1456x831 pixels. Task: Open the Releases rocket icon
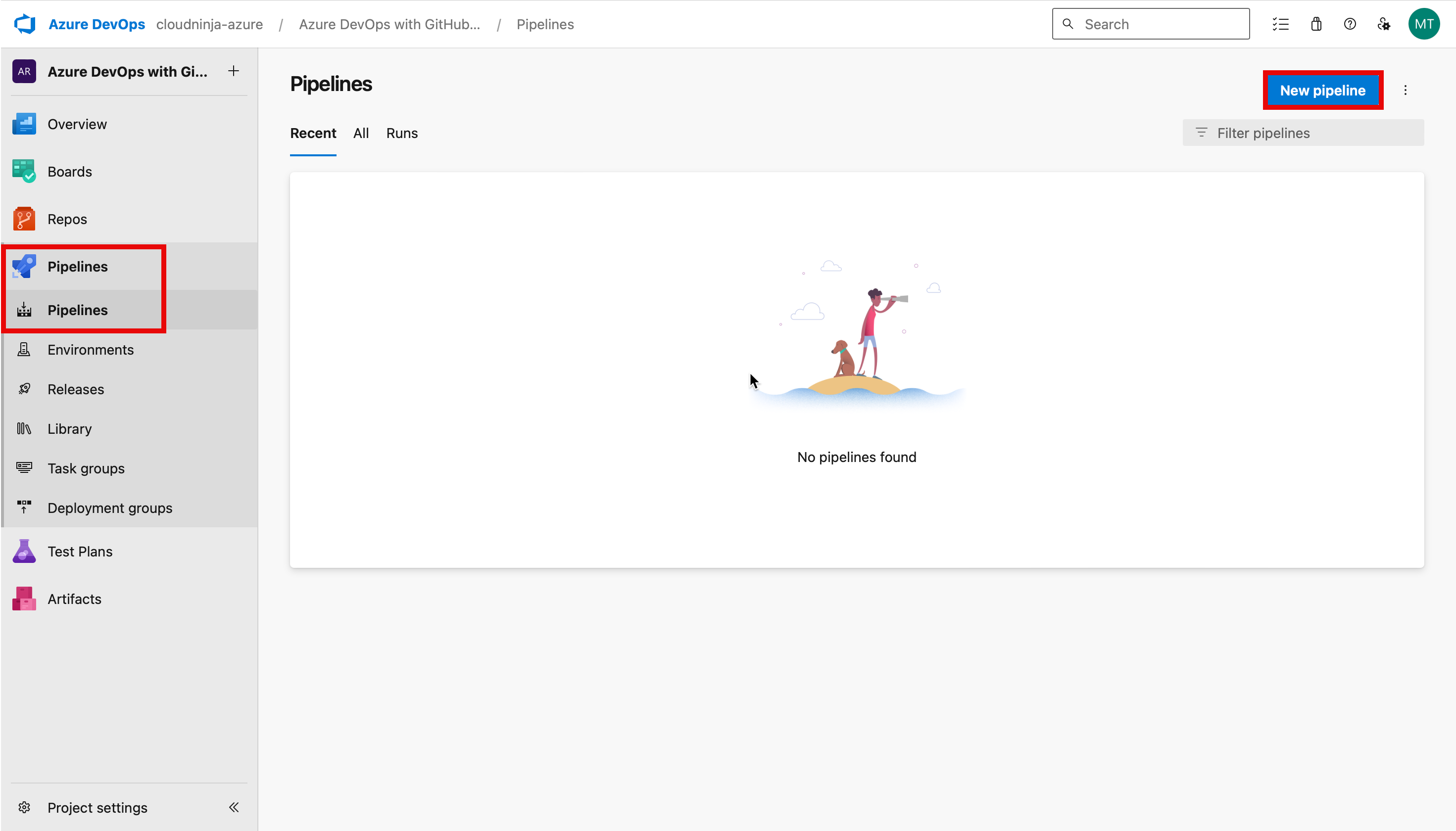[24, 389]
